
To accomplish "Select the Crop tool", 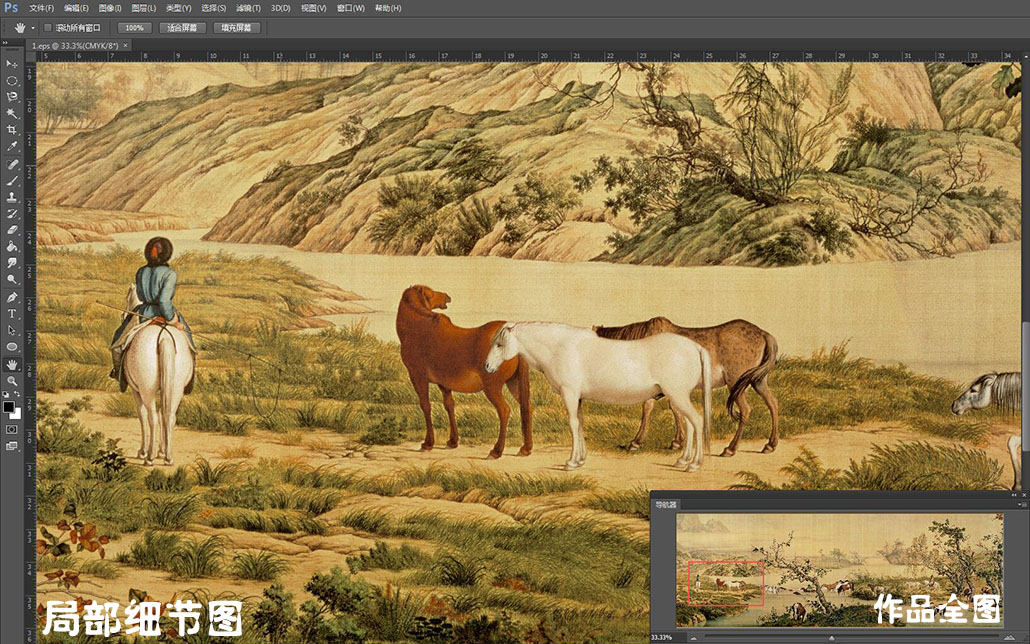I will click(12, 130).
